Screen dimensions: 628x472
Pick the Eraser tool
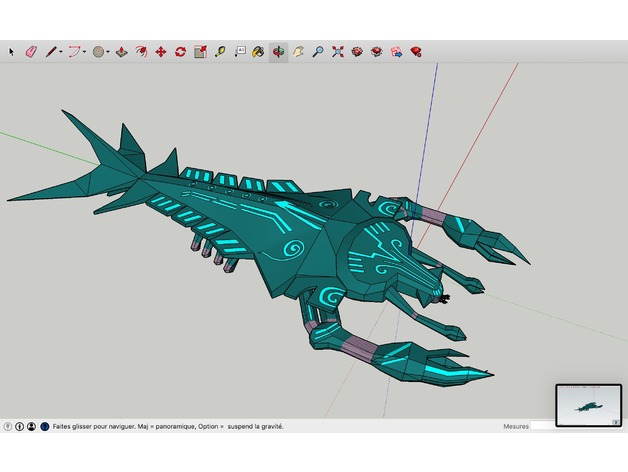(x=30, y=51)
